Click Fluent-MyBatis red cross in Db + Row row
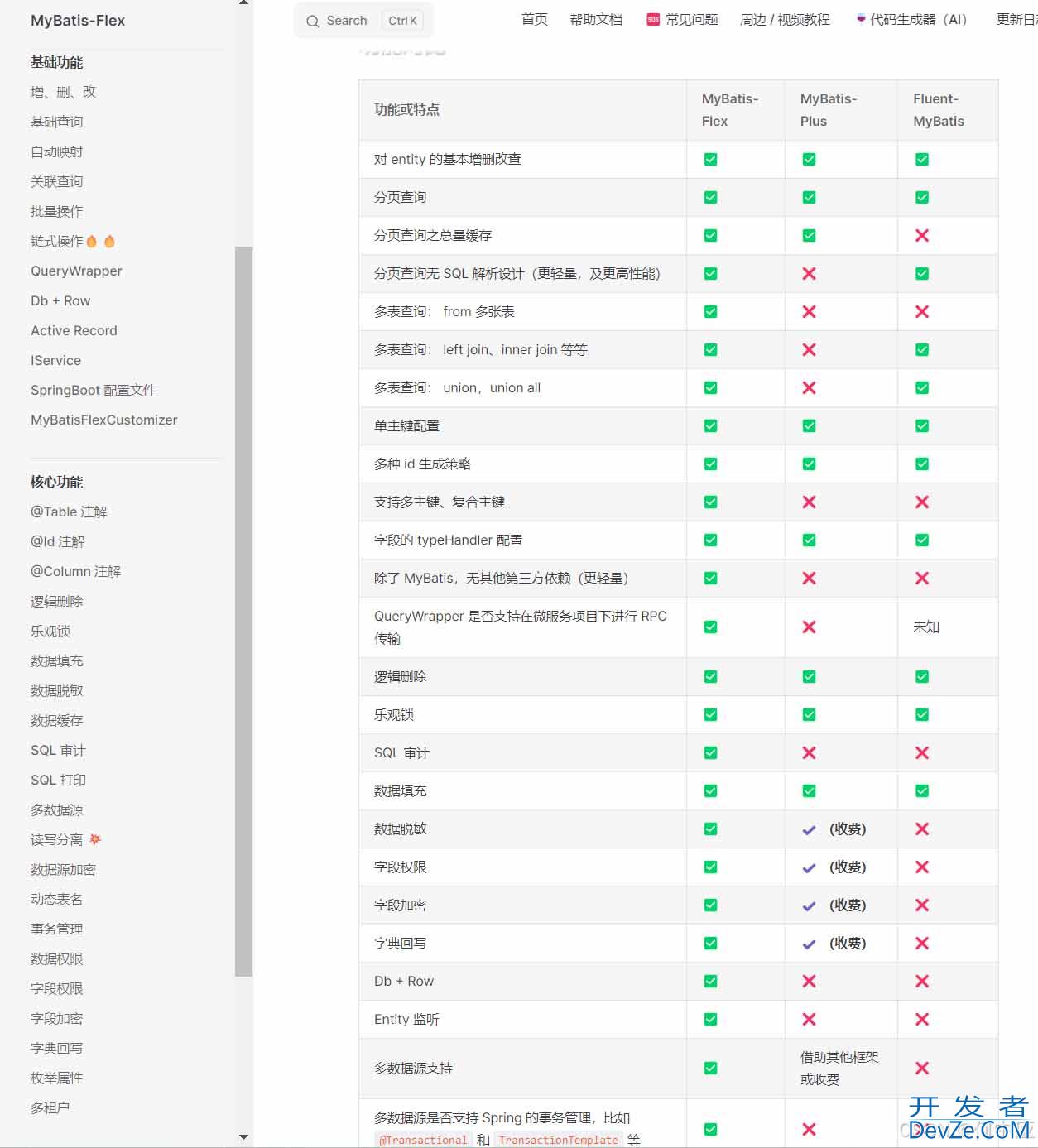 [921, 981]
